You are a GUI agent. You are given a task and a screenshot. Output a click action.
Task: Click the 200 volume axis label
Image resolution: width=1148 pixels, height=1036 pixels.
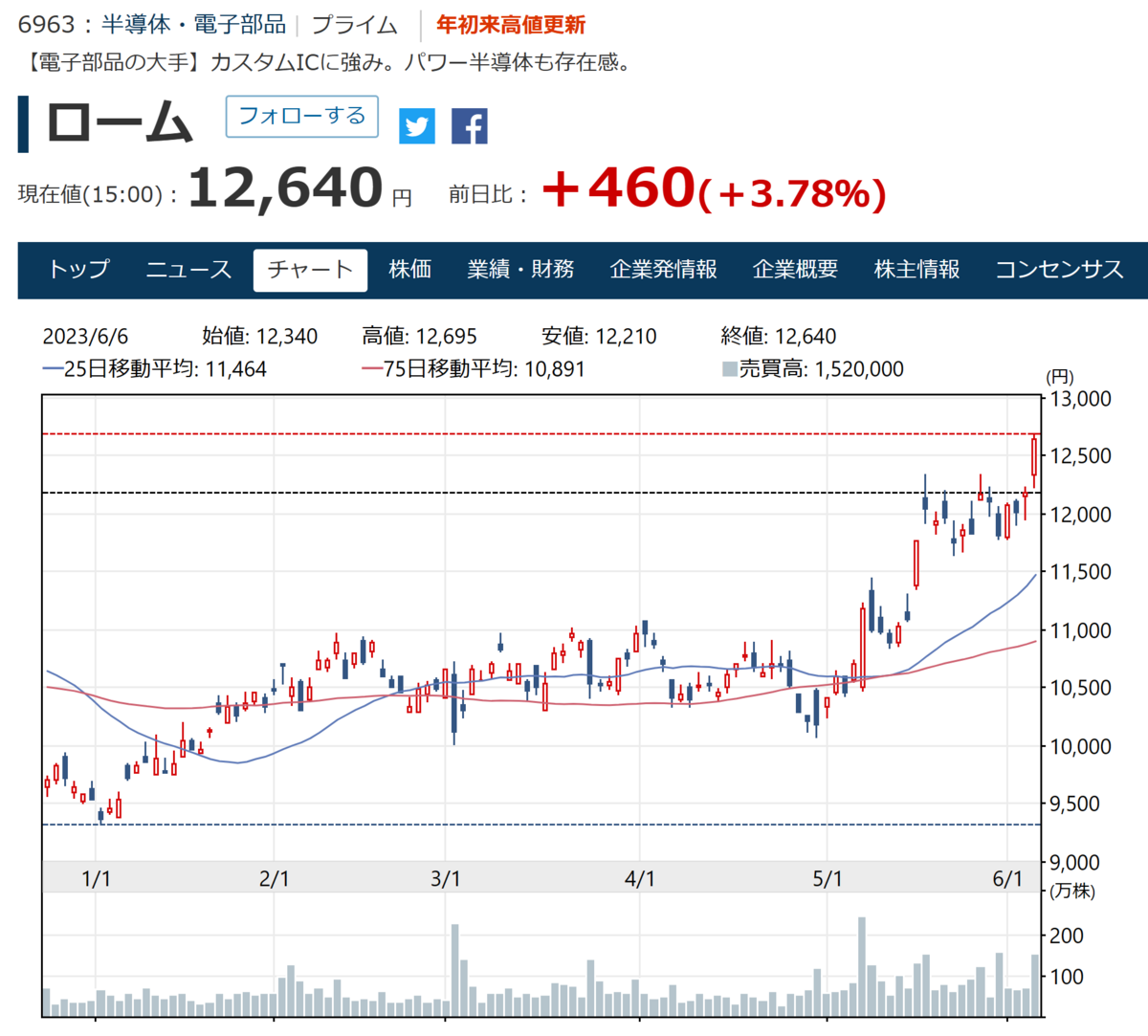[x=1067, y=936]
